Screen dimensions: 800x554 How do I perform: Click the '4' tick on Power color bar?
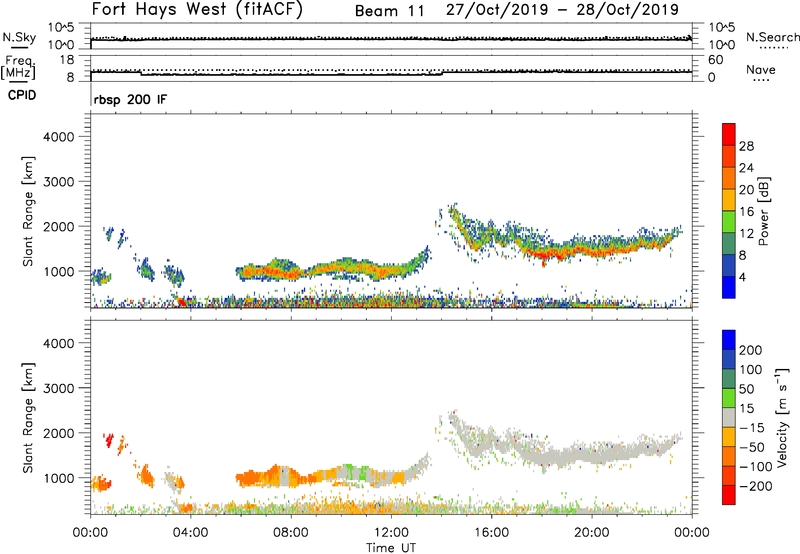point(742,277)
